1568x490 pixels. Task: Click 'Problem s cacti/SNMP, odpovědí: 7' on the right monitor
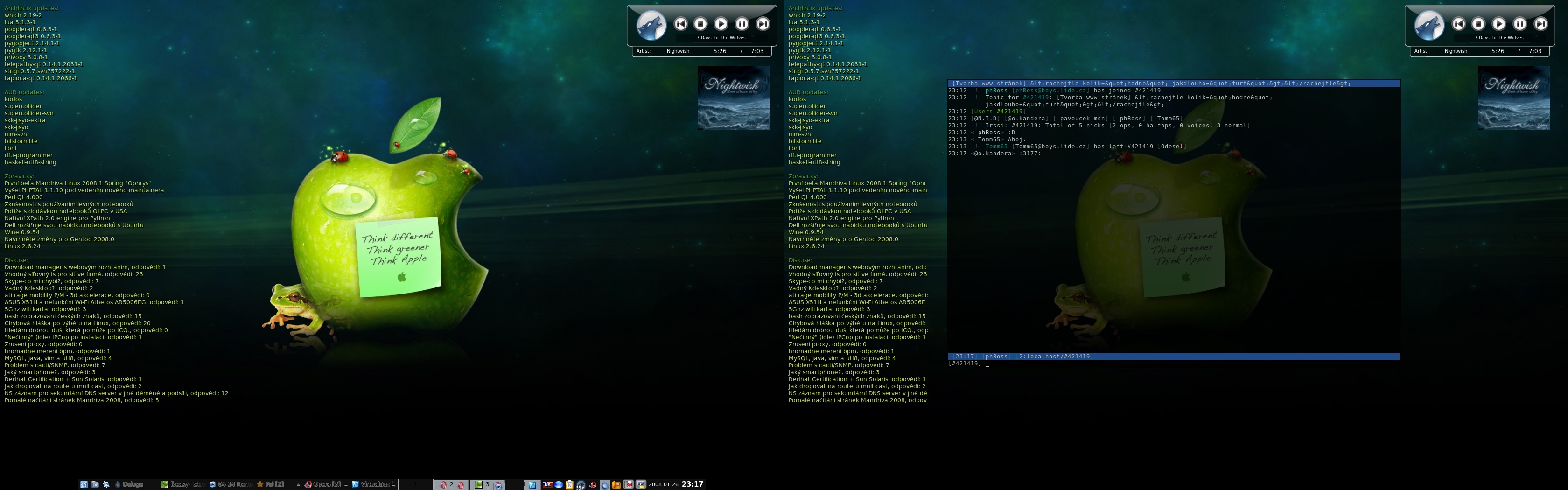839,365
